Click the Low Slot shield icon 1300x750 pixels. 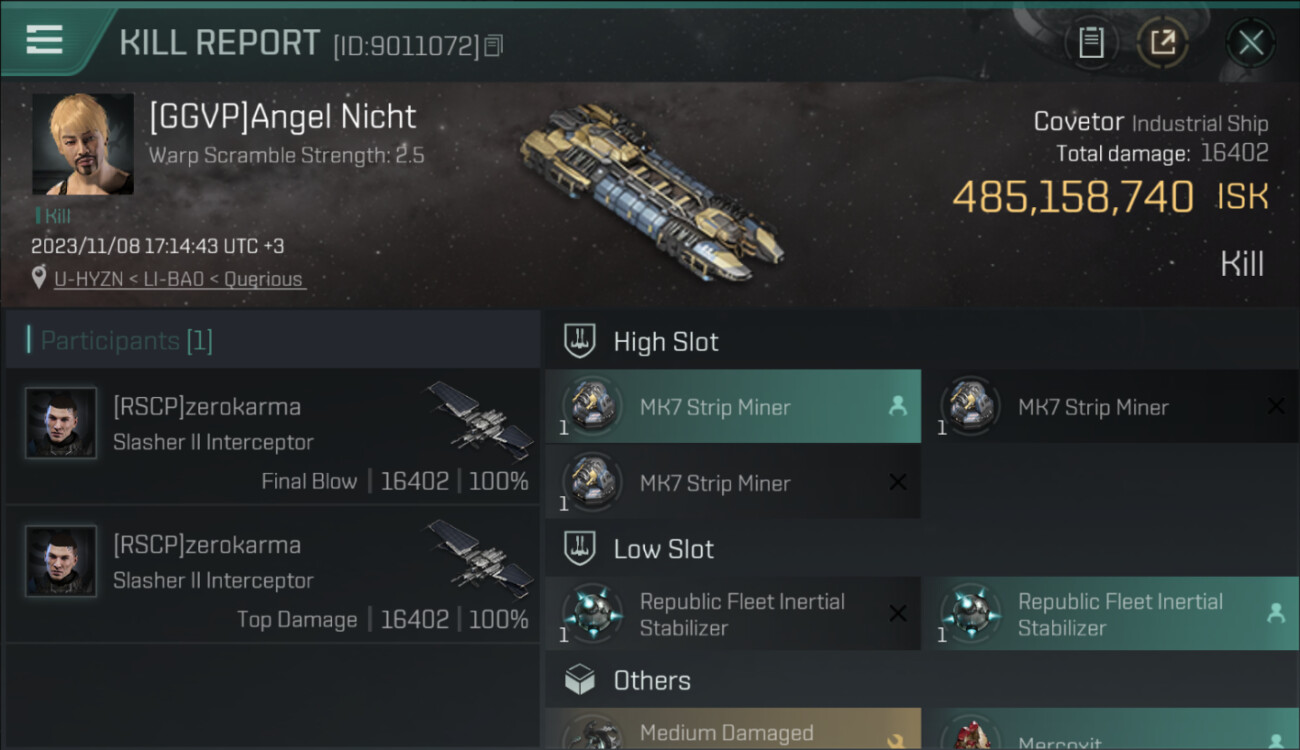(581, 548)
